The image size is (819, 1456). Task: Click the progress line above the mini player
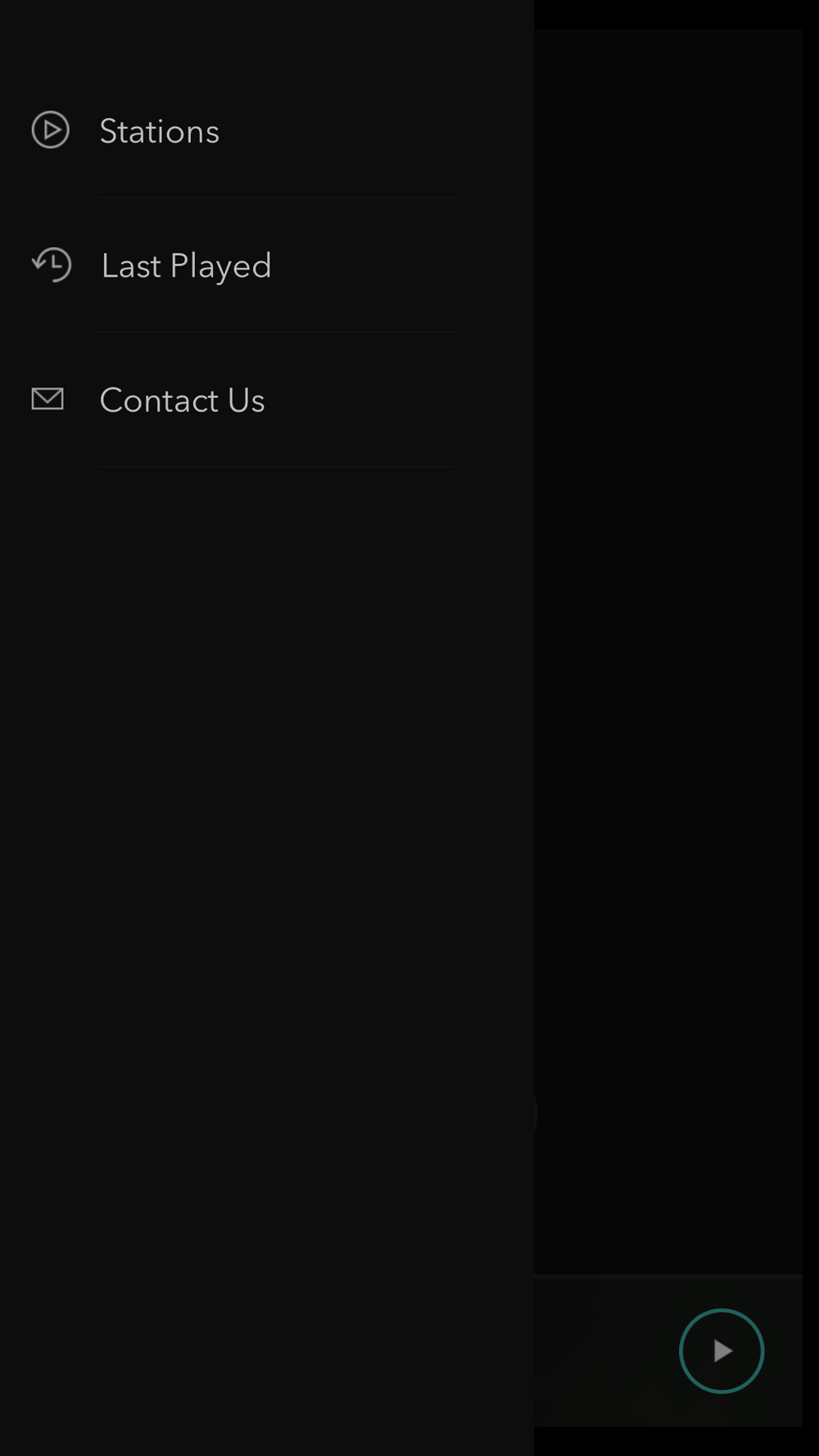click(668, 1276)
